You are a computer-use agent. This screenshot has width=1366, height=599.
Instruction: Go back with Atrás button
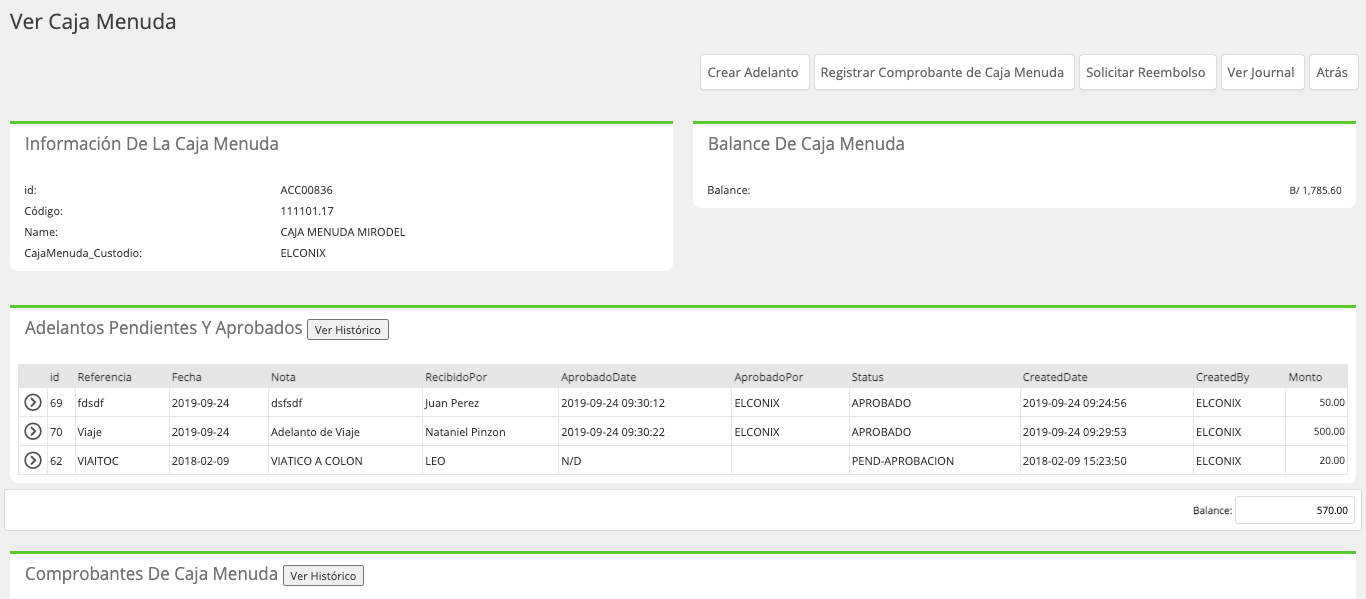click(1333, 72)
